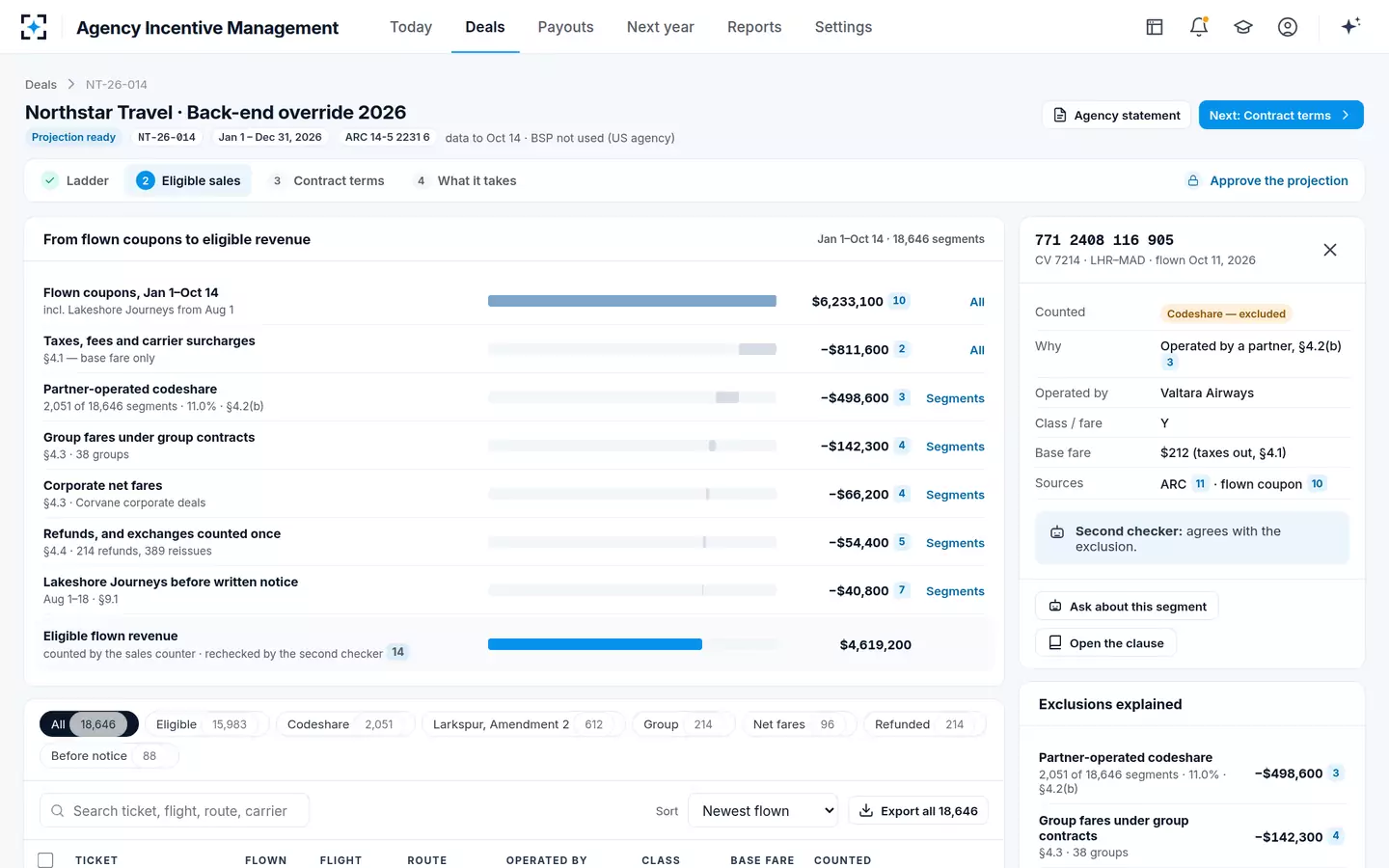The image size is (1389, 868).
Task: Open the sparkle assistant icon
Action: coord(1350,26)
